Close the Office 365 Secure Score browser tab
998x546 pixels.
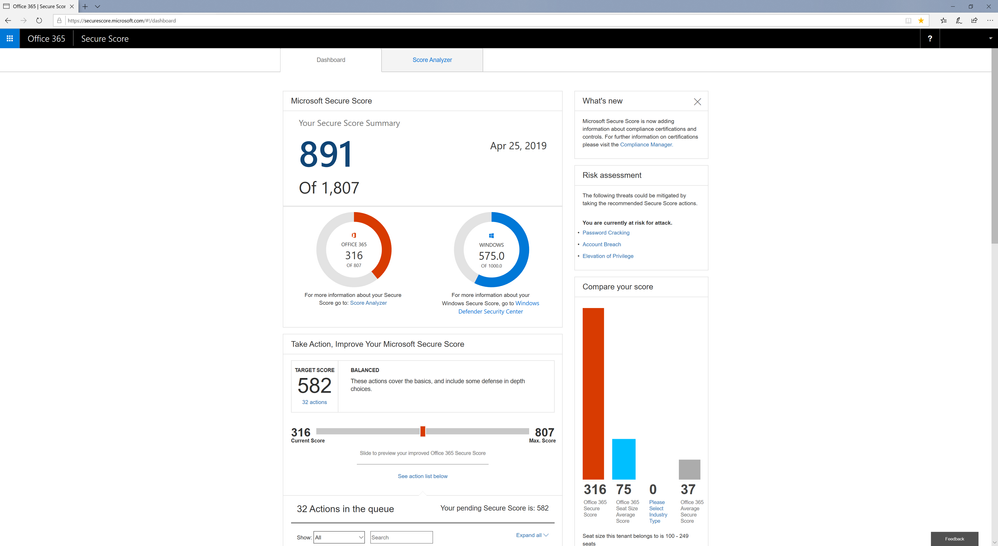coord(72,6)
